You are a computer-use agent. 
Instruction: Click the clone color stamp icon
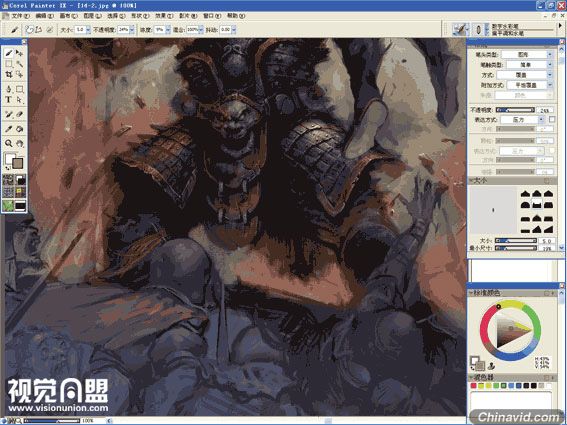[491, 366]
